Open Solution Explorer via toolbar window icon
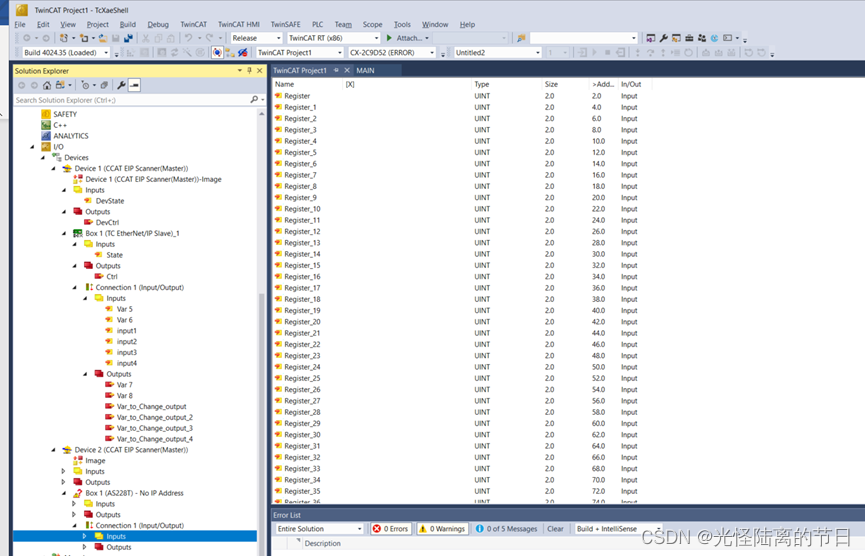 click(651, 38)
